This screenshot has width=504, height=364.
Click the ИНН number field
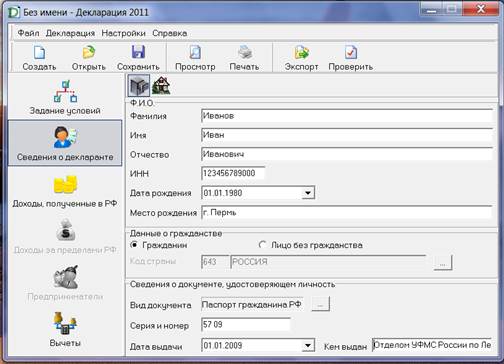(233, 173)
